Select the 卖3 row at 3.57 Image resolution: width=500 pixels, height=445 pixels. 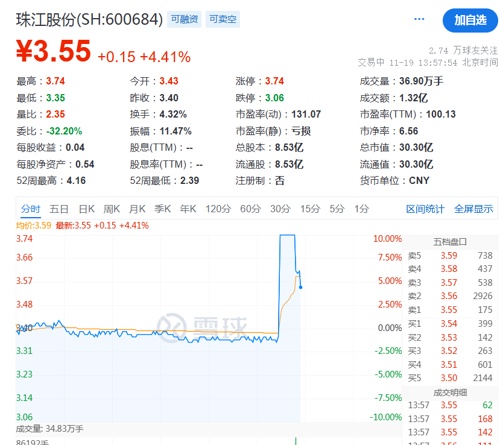[450, 283]
